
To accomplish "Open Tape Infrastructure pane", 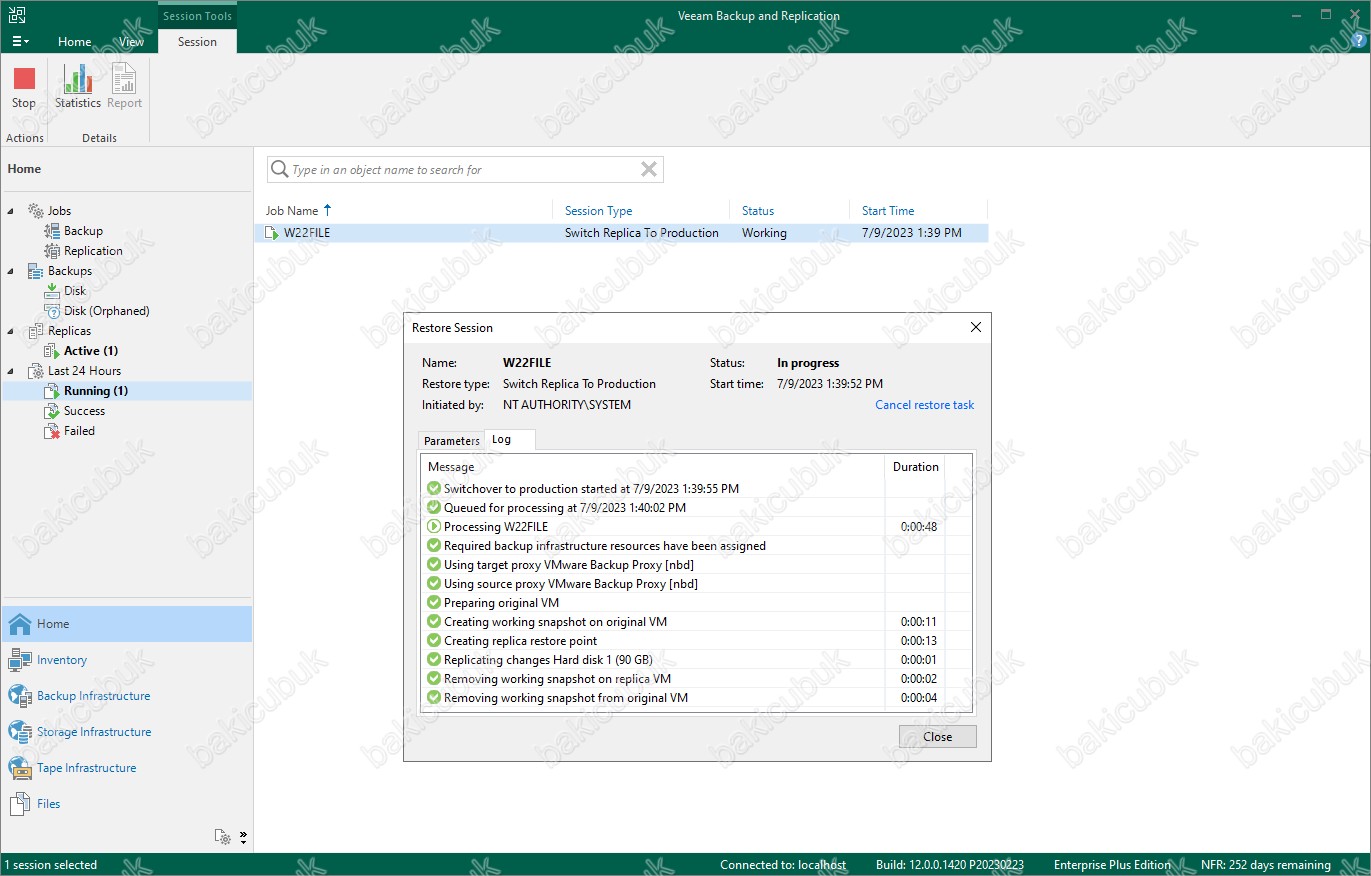I will tap(127, 768).
